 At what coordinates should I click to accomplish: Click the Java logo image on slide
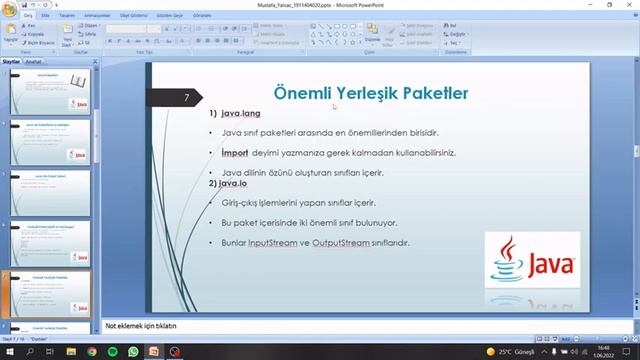[x=532, y=260]
